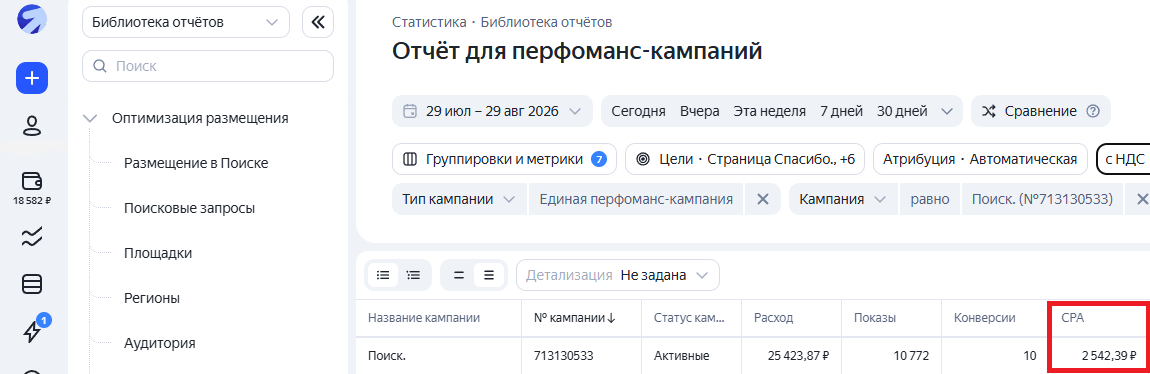Switch to the tree list view toggle

[x=414, y=275]
